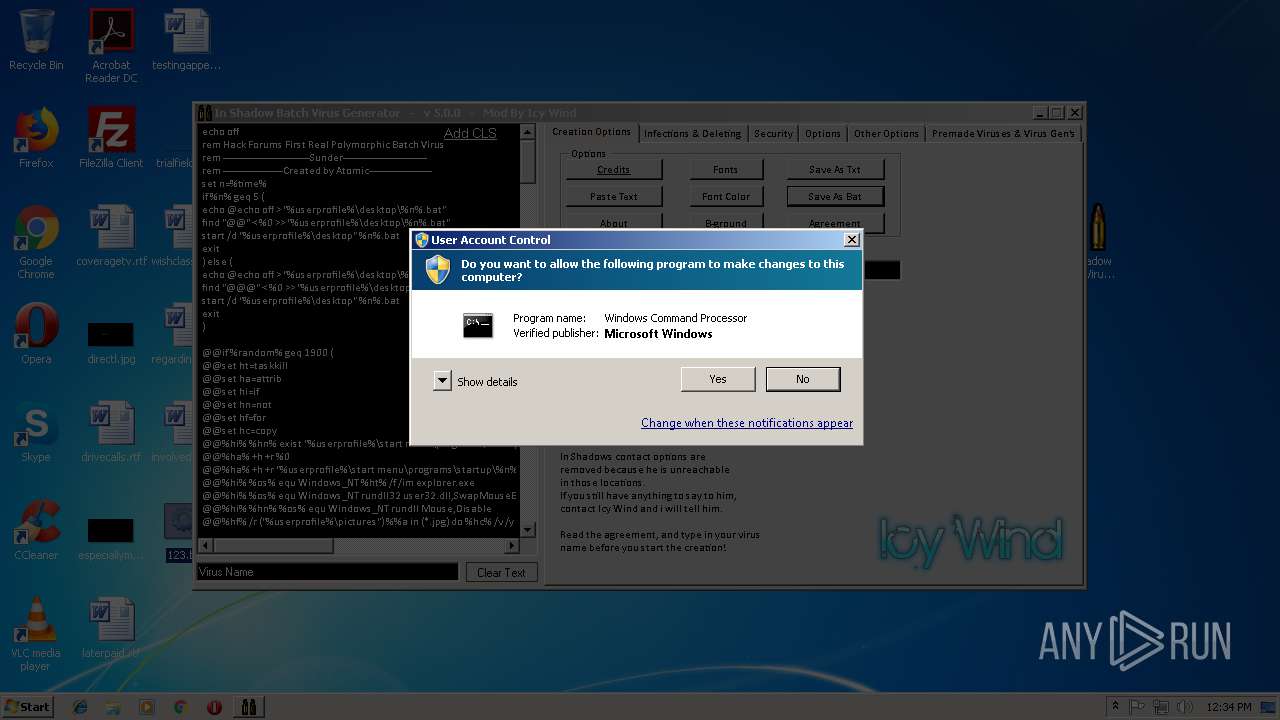The height and width of the screenshot is (720, 1280).
Task: Open directl.jpg file icon
Action: click(111, 340)
